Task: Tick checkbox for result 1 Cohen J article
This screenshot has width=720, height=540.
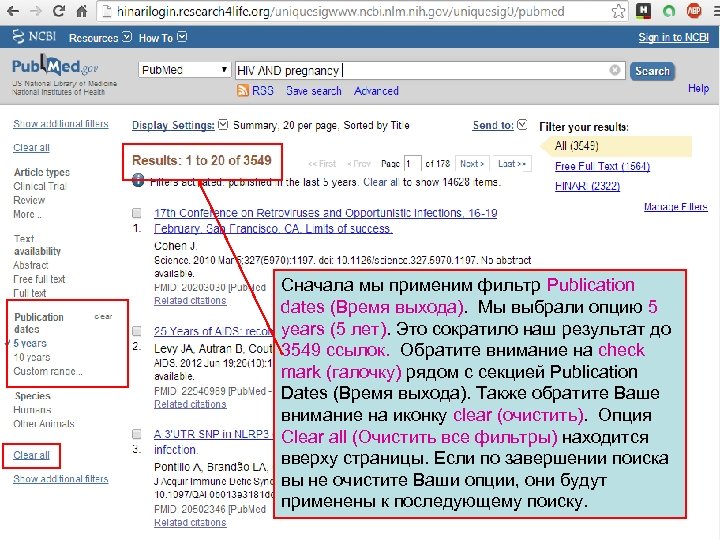Action: pos(137,213)
